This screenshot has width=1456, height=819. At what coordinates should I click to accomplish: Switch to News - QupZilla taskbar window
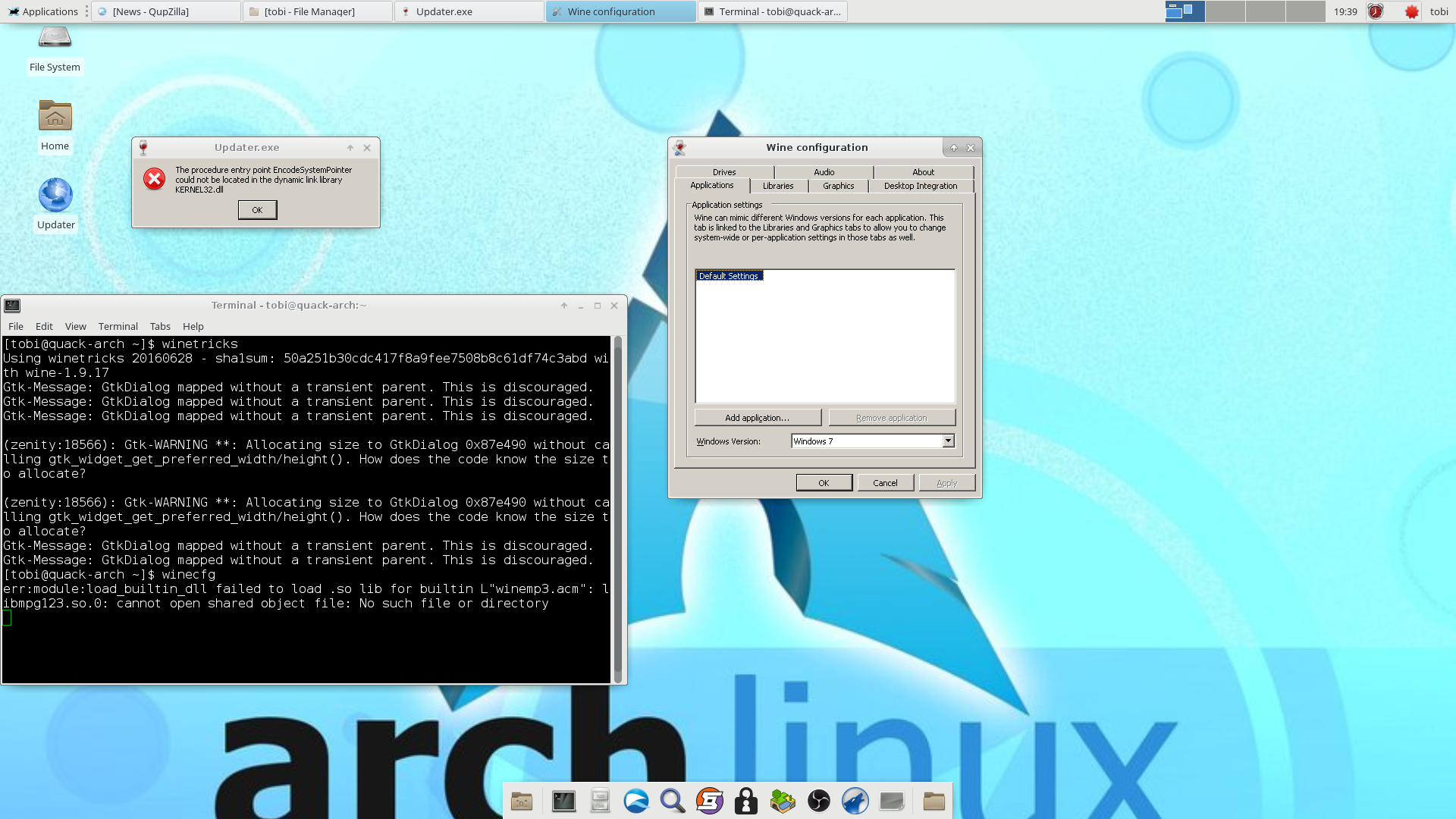(166, 11)
